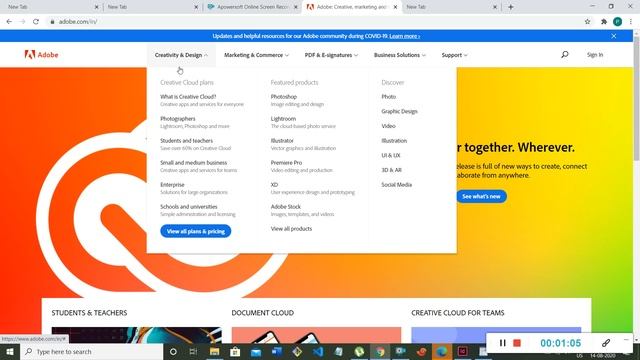
Task: Open View all products link
Action: [x=291, y=229]
